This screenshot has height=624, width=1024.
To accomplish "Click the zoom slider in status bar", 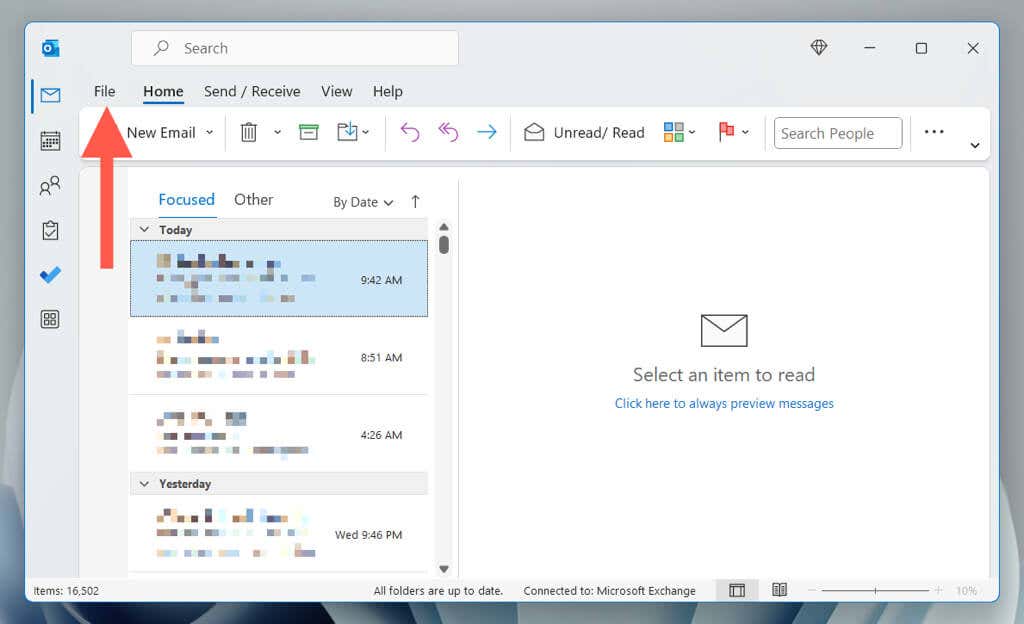I will pyautogui.click(x=875, y=591).
